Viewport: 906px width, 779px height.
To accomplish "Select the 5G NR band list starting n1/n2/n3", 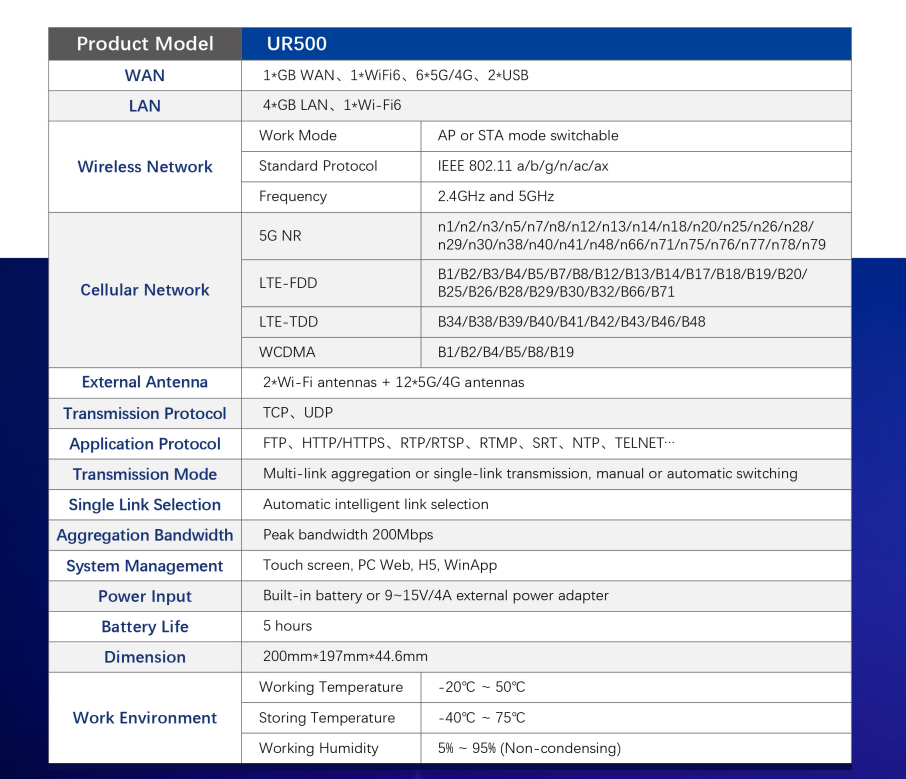I will coord(631,236).
